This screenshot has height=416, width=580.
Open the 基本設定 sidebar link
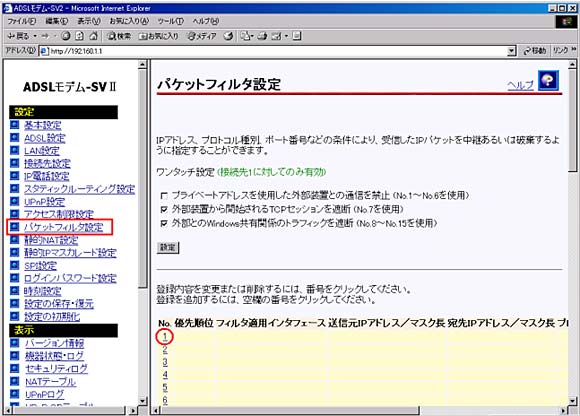[x=43, y=125]
